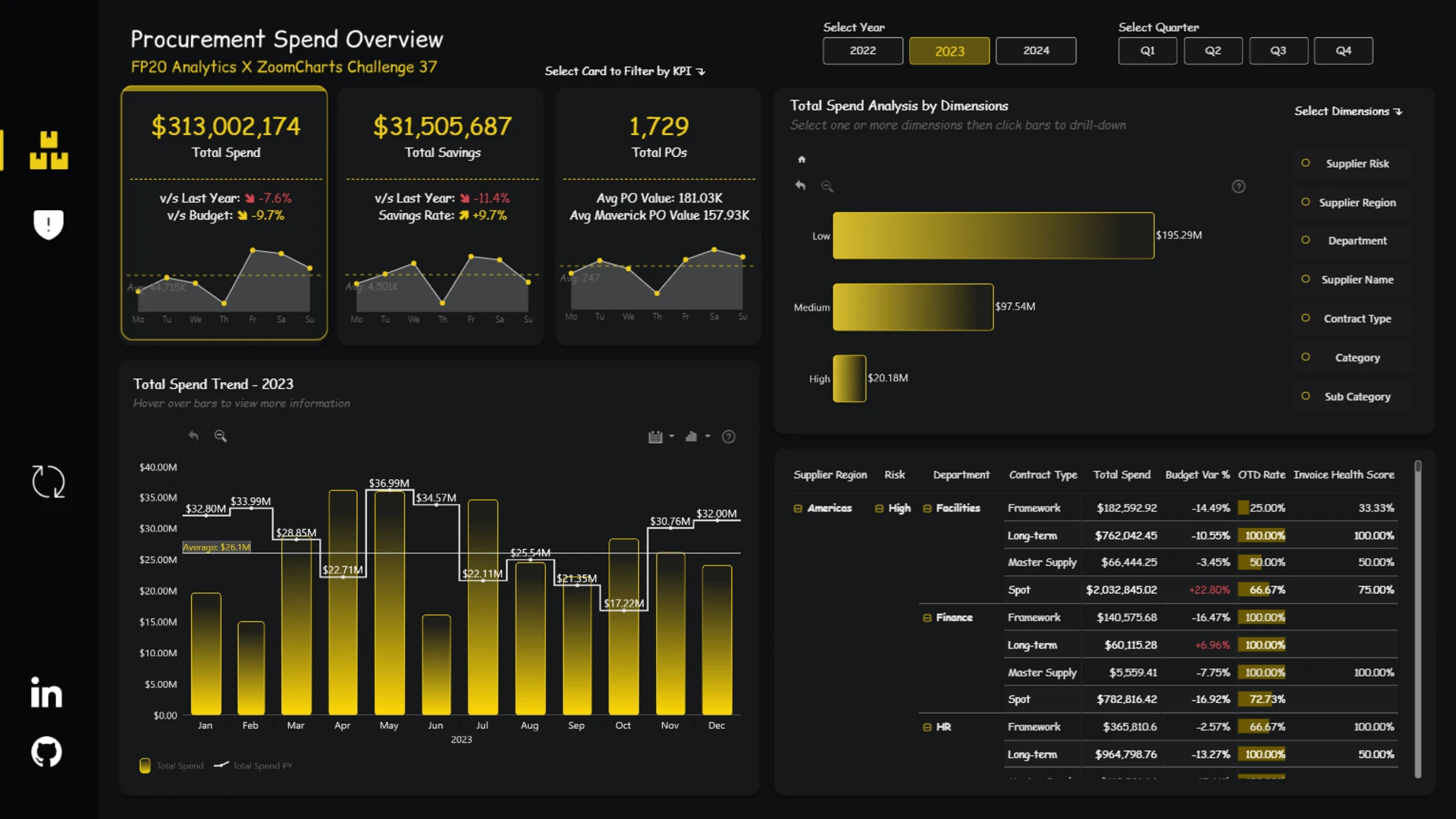Select the Supplier Risk dimension
Image resolution: width=1456 pixels, height=819 pixels.
(x=1351, y=164)
